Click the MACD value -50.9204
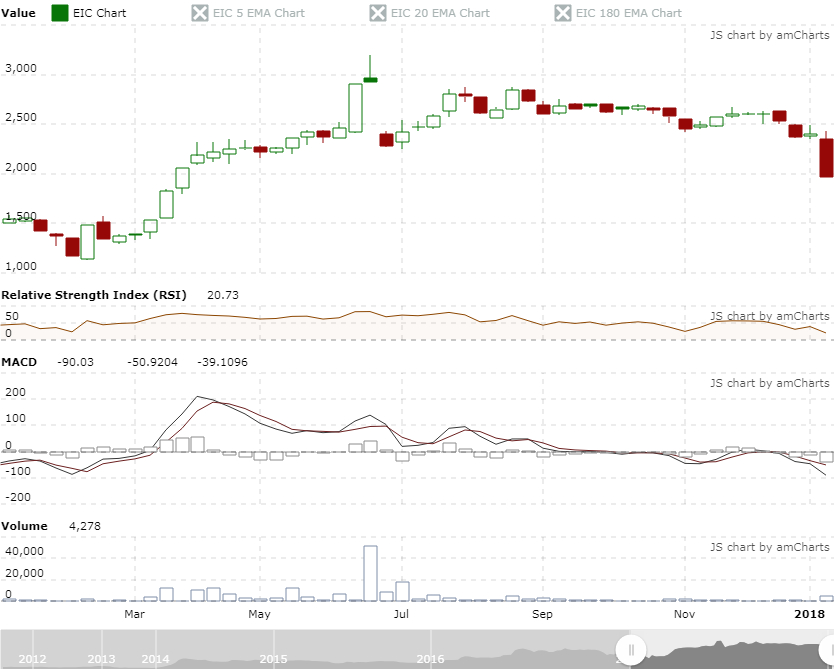Image resolution: width=834 pixels, height=669 pixels. pos(152,362)
